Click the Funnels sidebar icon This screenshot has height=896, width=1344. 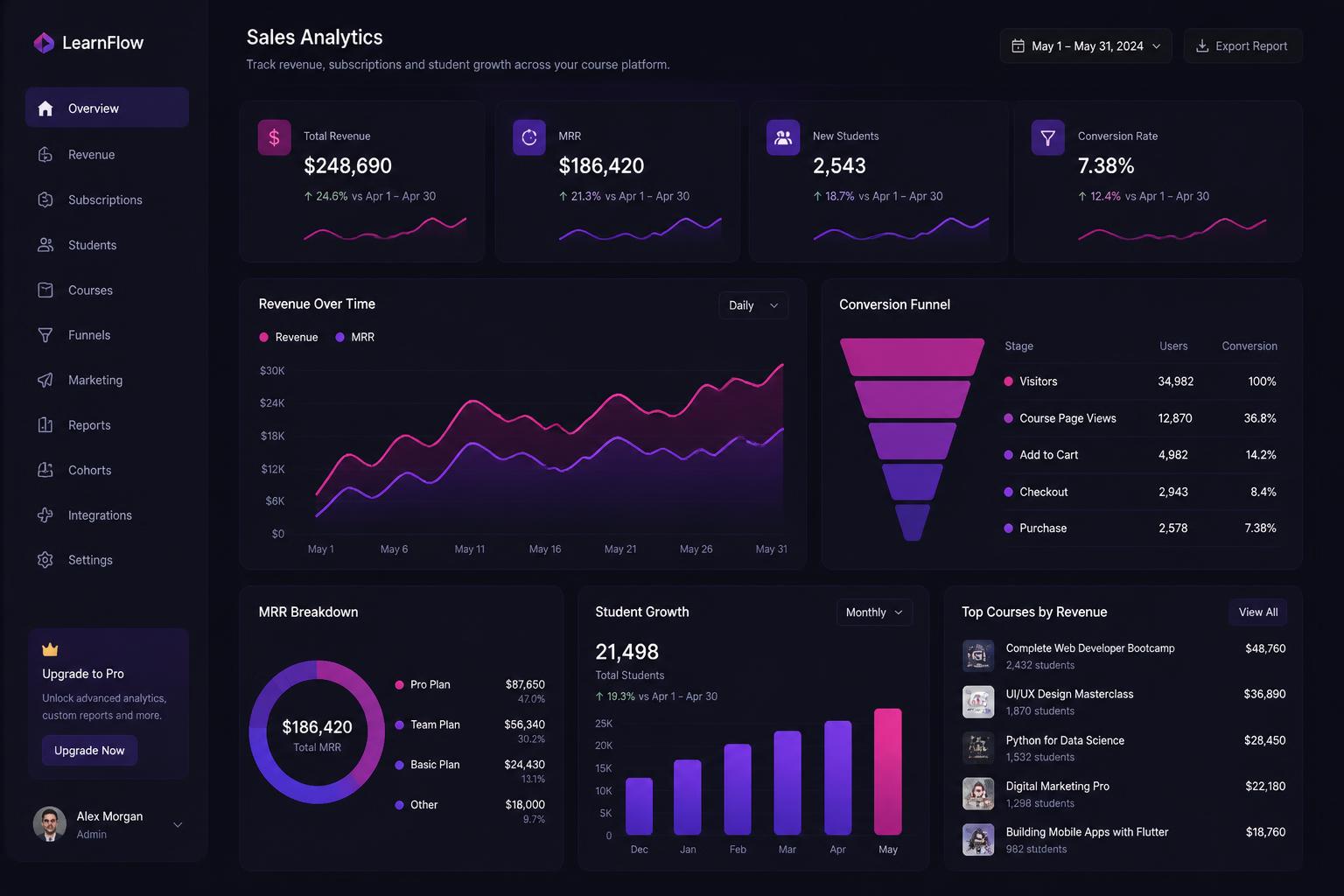[45, 335]
